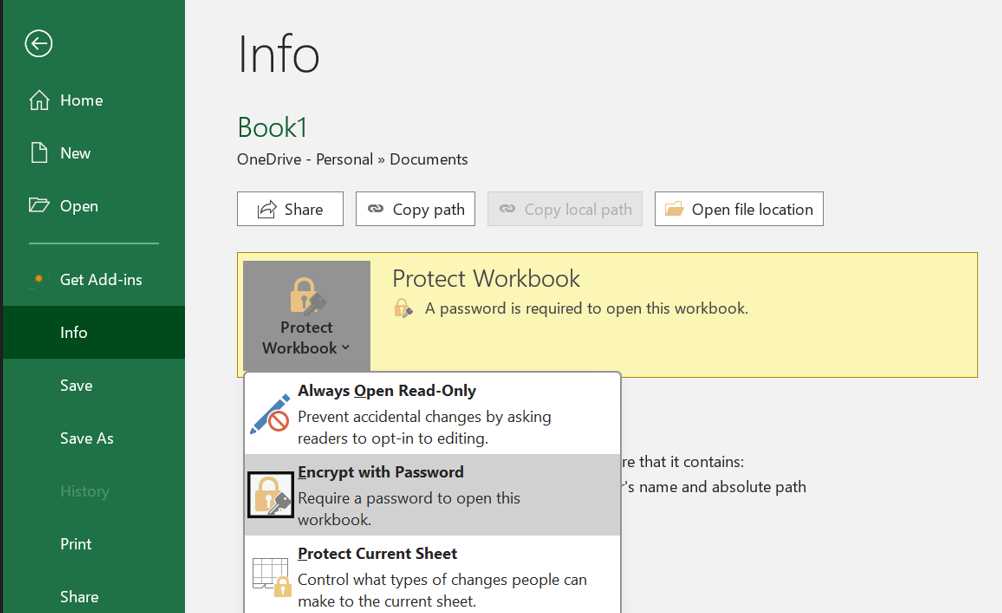Click the New blank page icon
The width and height of the screenshot is (1002, 613).
tap(39, 153)
